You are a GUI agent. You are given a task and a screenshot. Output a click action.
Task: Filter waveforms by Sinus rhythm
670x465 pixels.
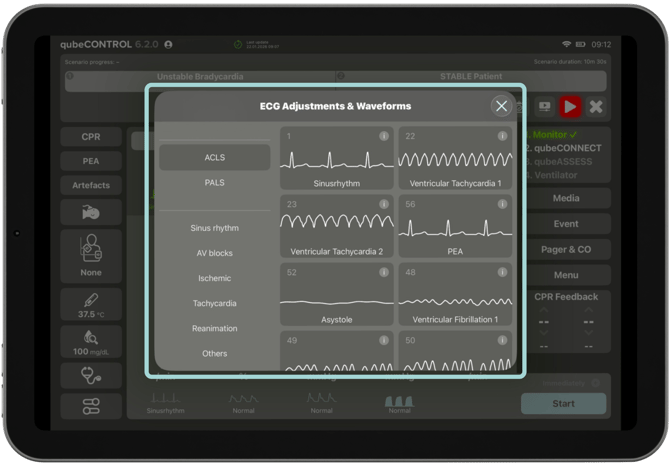click(x=215, y=228)
